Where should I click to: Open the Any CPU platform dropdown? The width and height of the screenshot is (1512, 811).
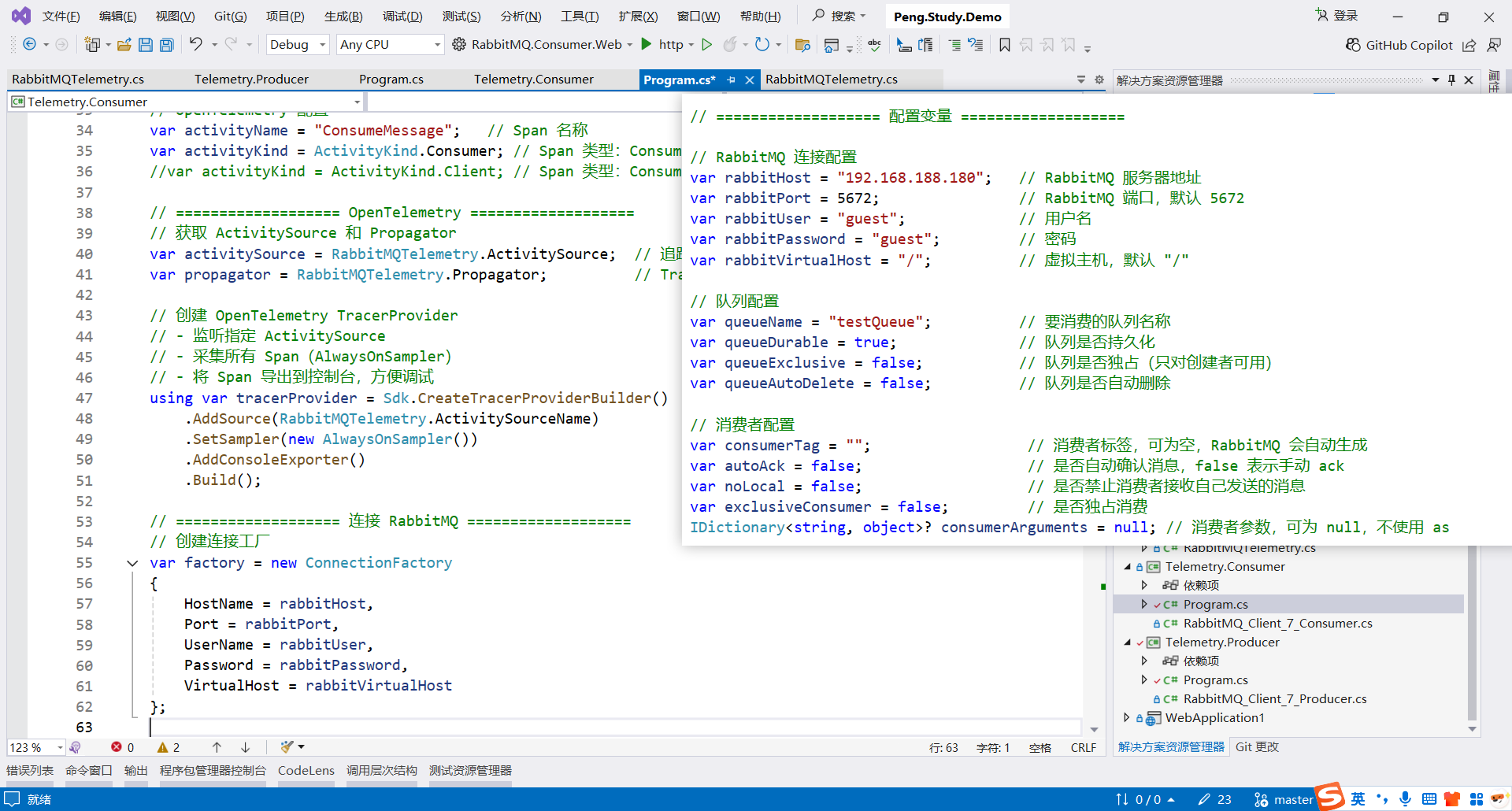[x=390, y=45]
